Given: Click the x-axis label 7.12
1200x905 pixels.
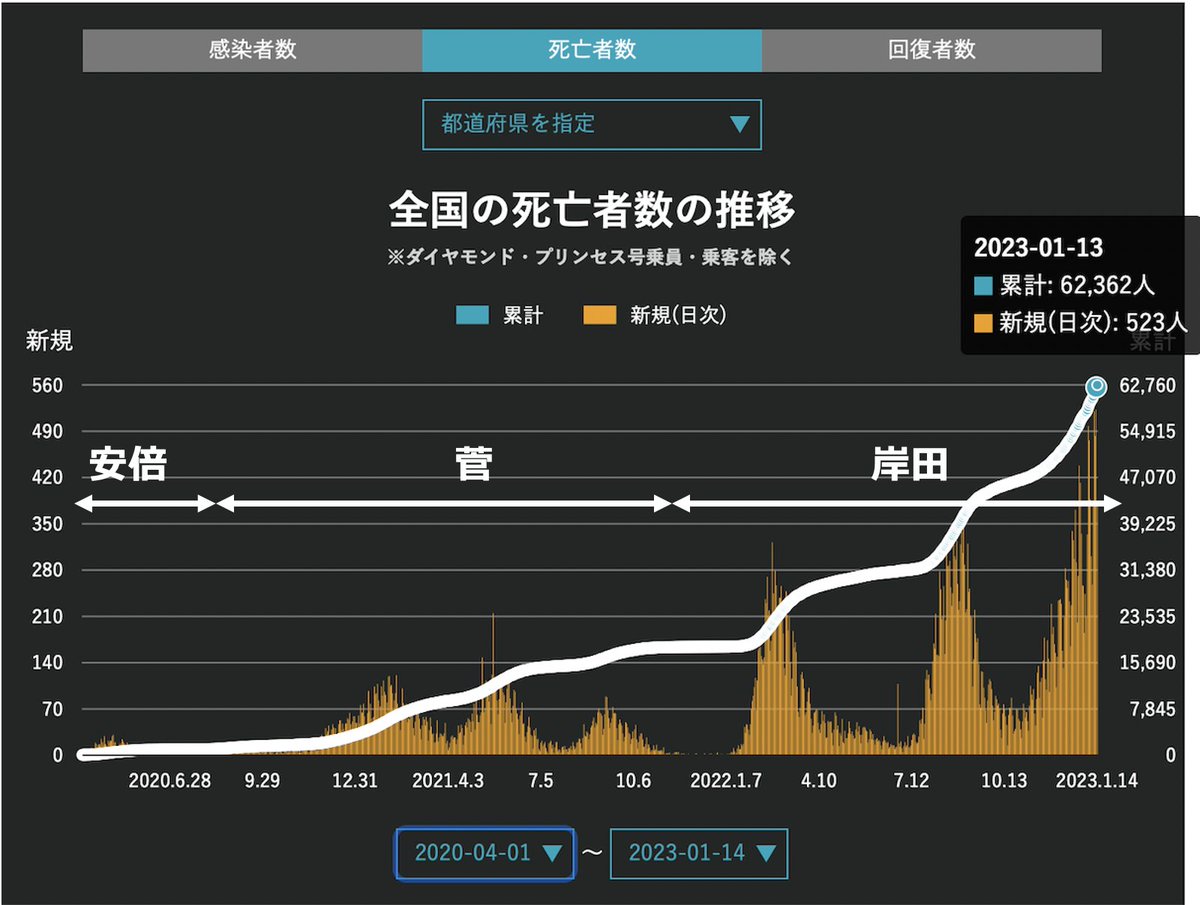Looking at the screenshot, I should coord(912,781).
